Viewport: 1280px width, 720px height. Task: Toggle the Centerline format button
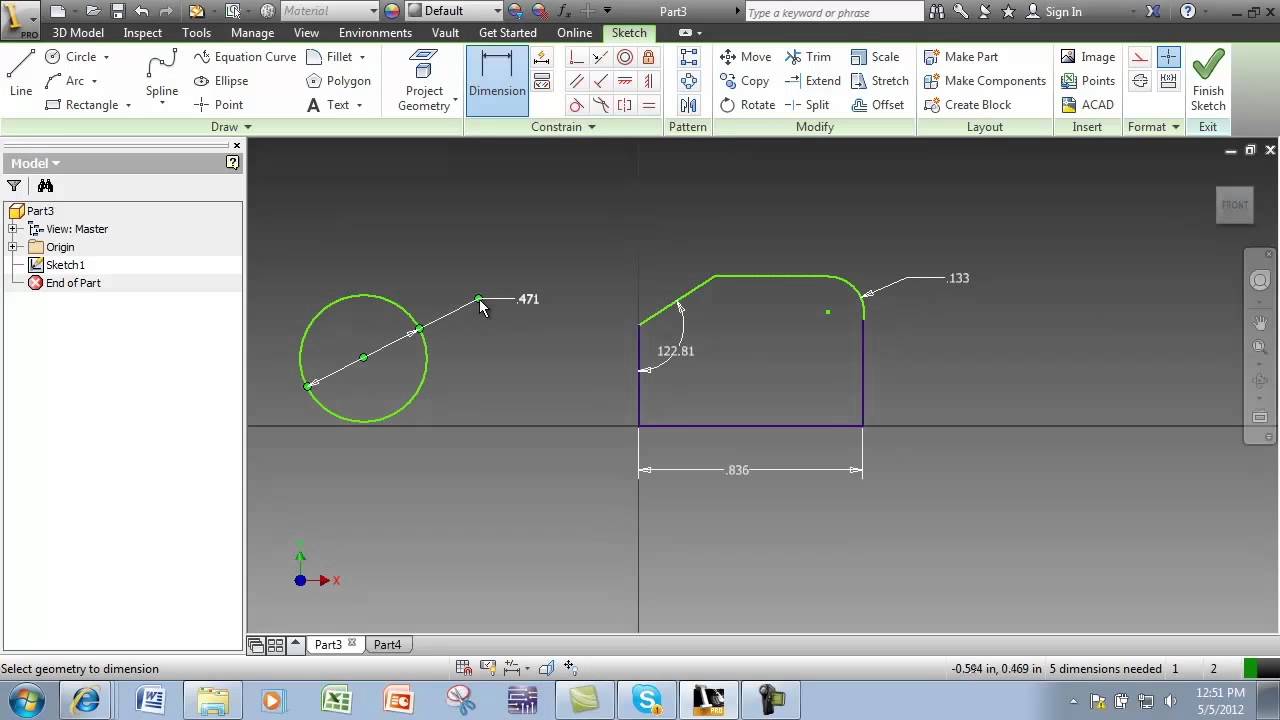[x=1140, y=81]
